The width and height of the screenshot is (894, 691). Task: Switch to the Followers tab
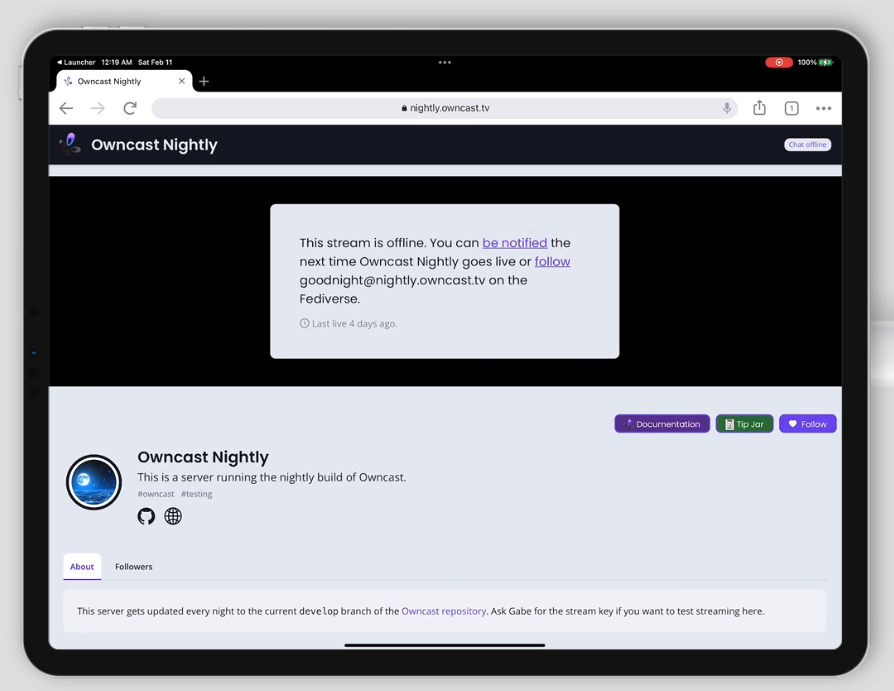pos(133,566)
